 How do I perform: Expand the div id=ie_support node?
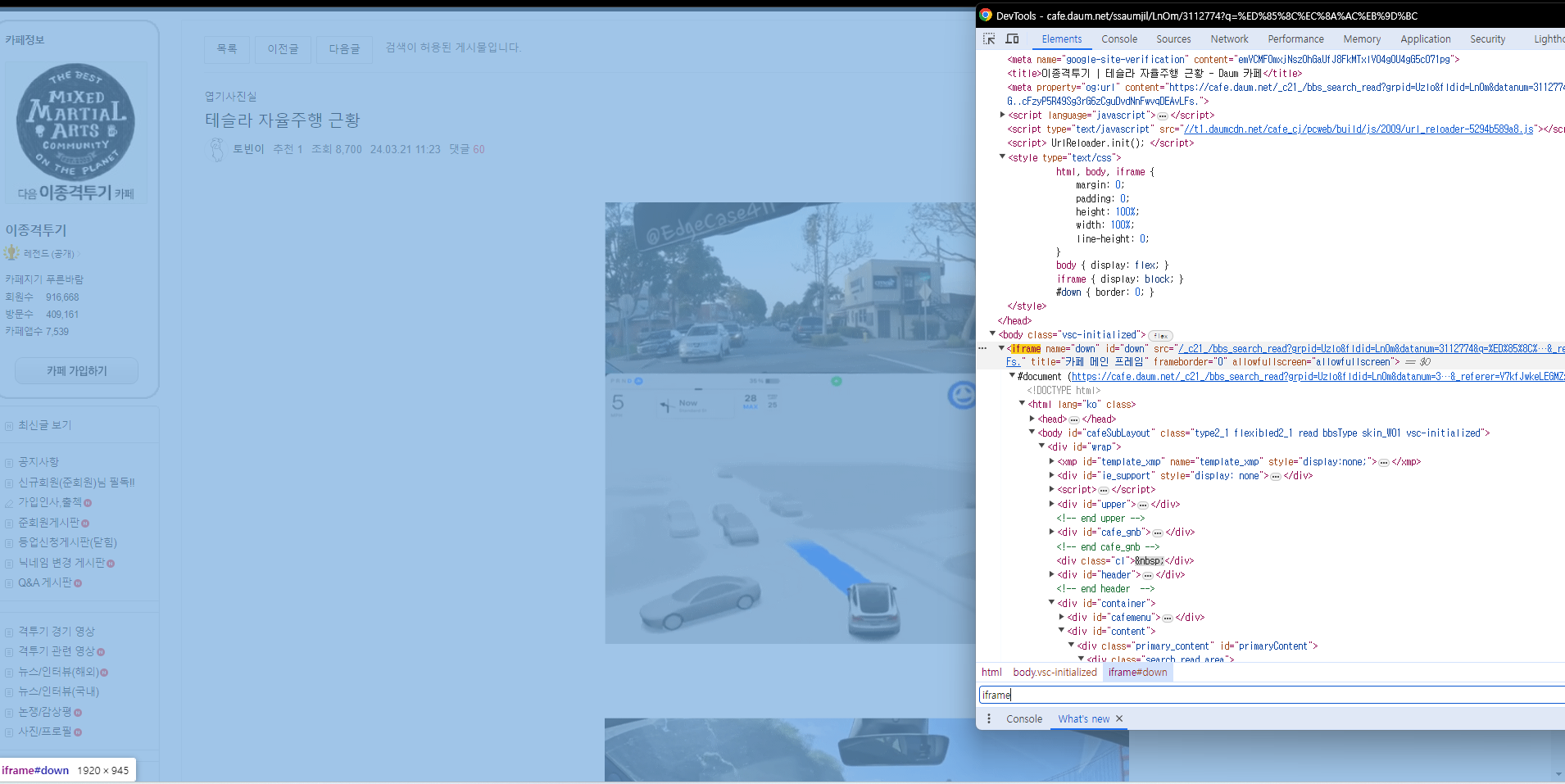click(x=1051, y=475)
